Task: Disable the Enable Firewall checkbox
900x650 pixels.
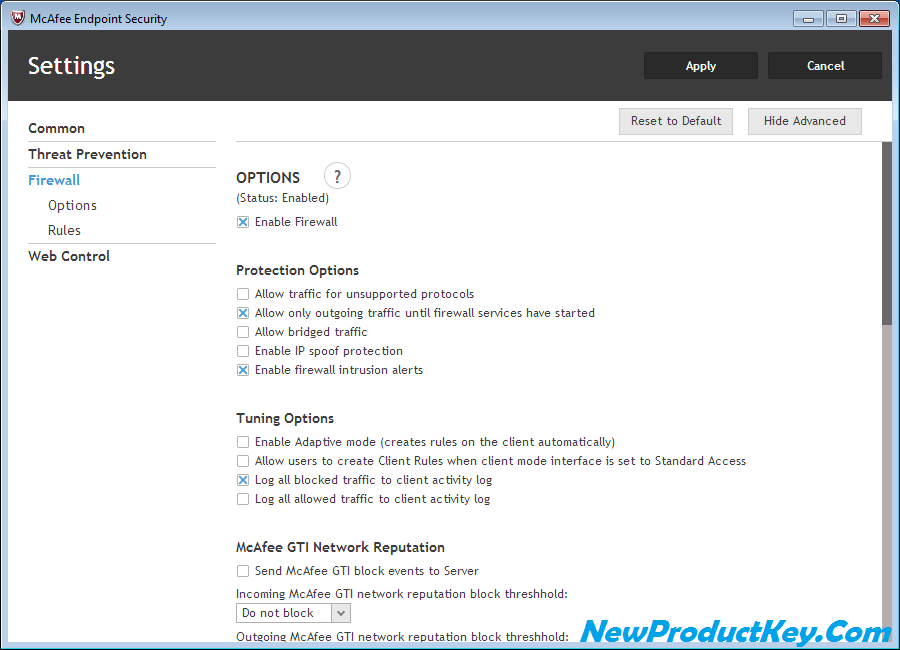Action: point(243,222)
